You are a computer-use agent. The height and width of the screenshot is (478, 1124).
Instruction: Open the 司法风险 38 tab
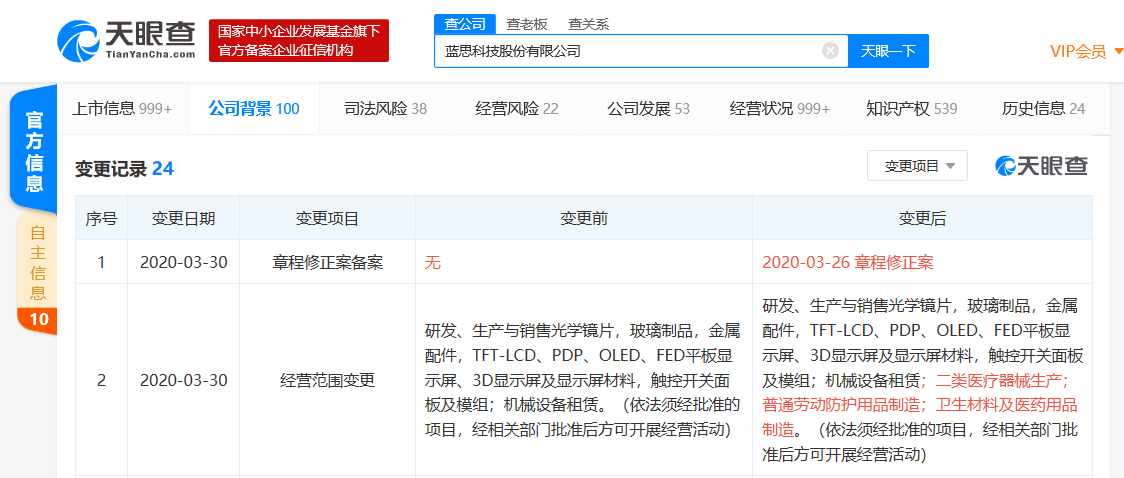pyautogui.click(x=386, y=109)
